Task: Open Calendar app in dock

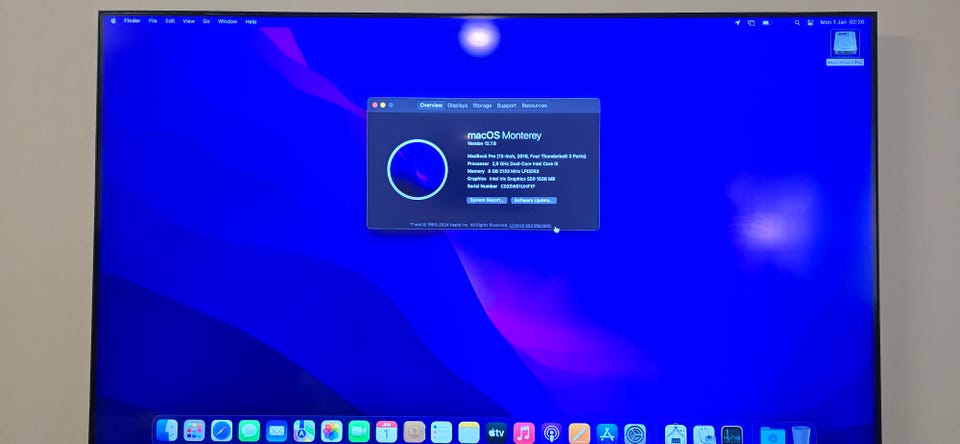Action: pos(386,431)
